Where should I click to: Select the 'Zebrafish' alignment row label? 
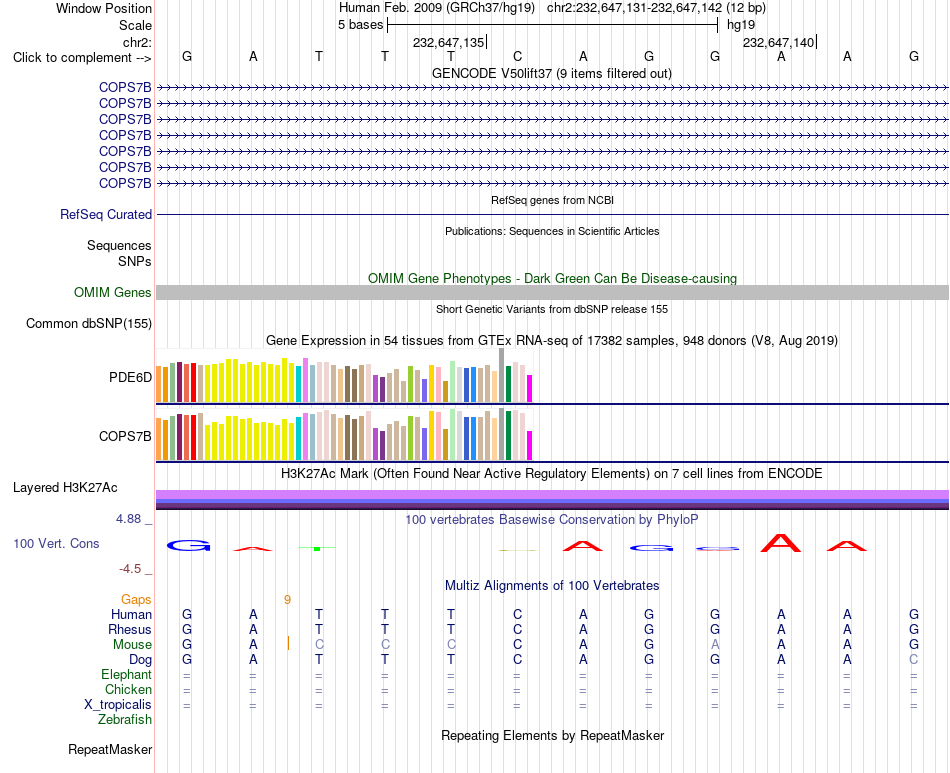click(x=125, y=720)
